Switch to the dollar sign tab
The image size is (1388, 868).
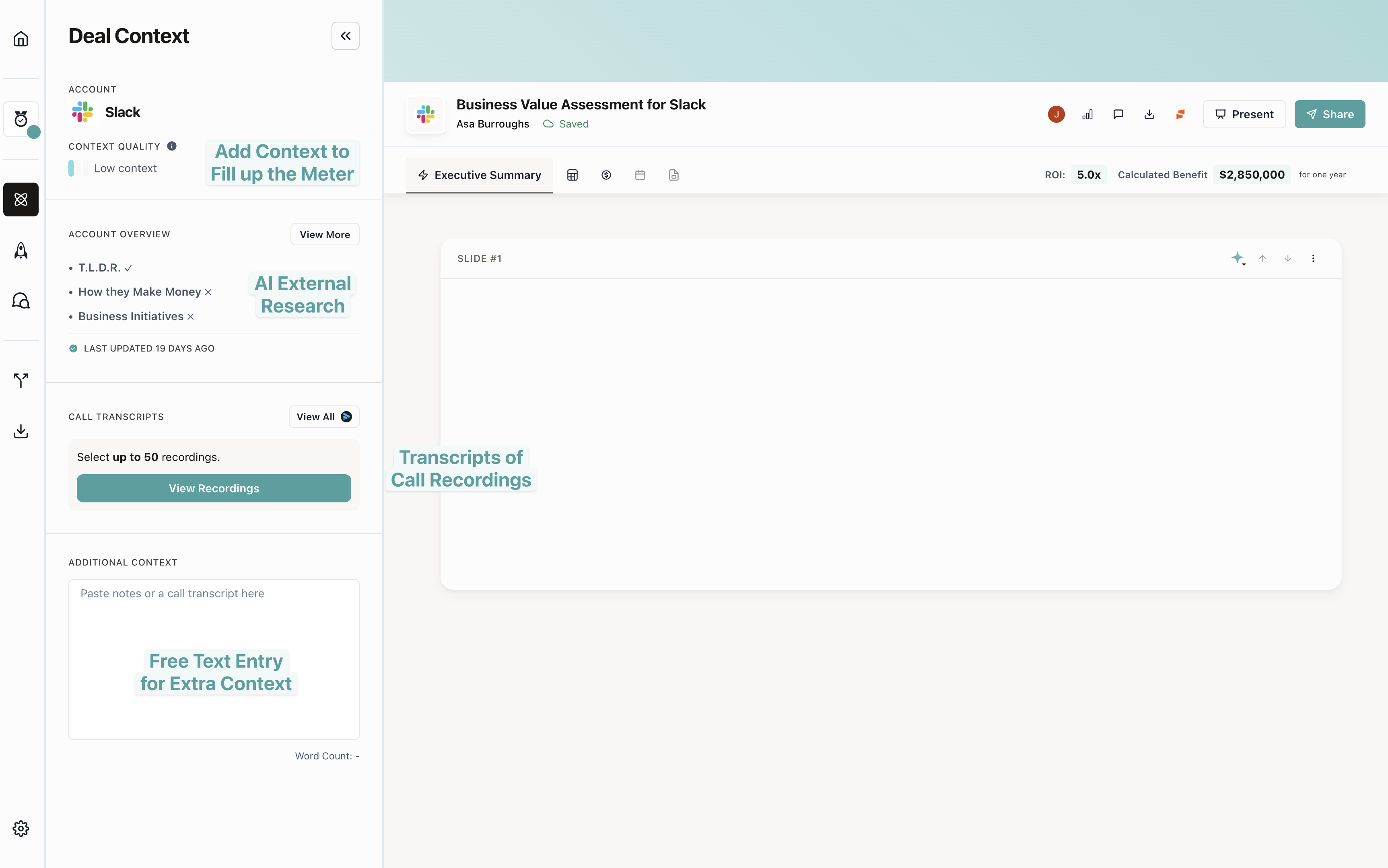pos(605,175)
